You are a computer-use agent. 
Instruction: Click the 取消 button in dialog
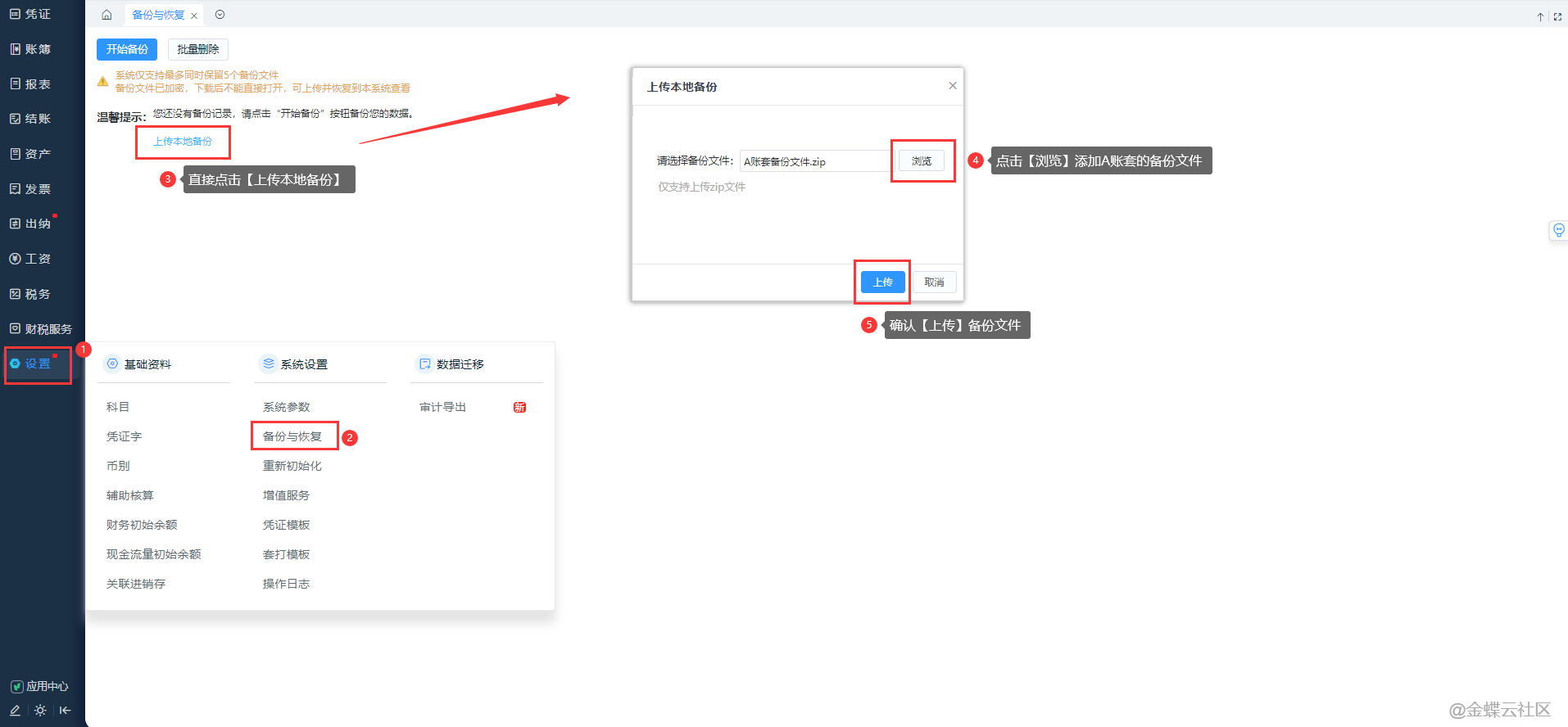click(x=934, y=282)
